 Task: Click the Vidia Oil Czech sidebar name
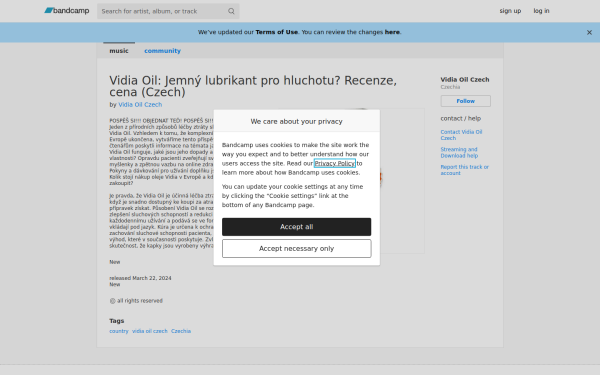click(x=465, y=80)
